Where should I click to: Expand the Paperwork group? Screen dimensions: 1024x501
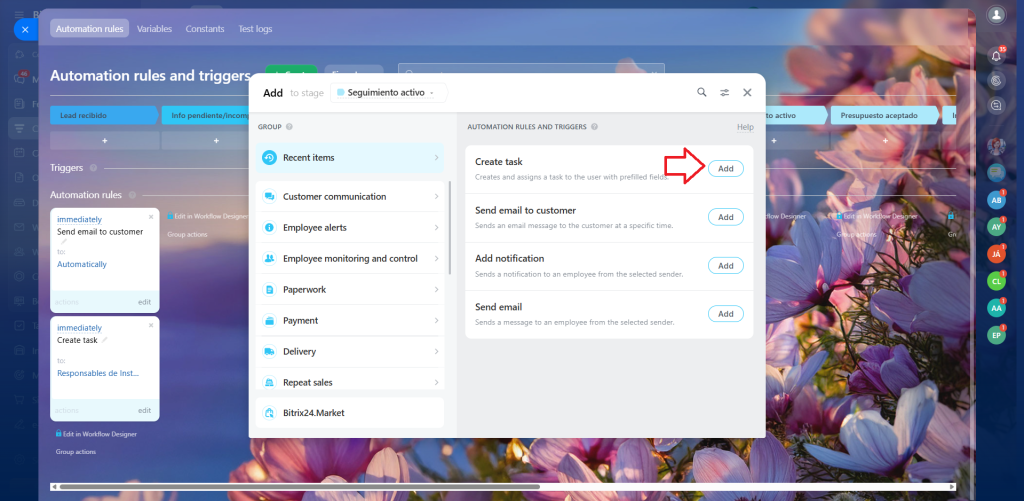point(350,290)
